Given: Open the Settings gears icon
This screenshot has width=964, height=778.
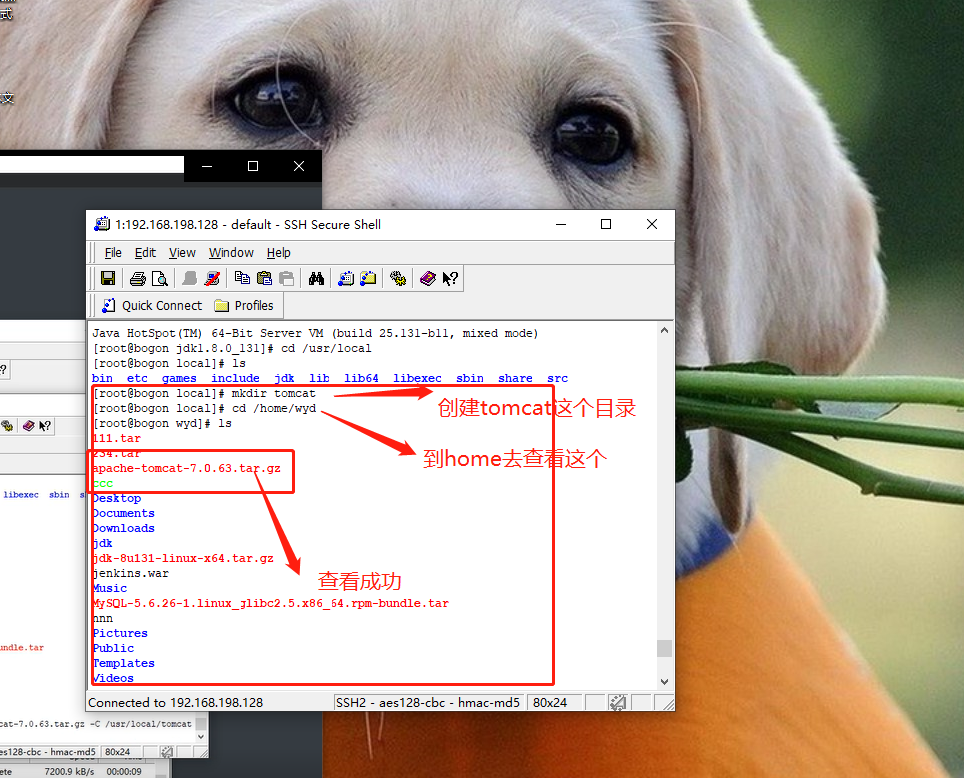Looking at the screenshot, I should click(398, 279).
